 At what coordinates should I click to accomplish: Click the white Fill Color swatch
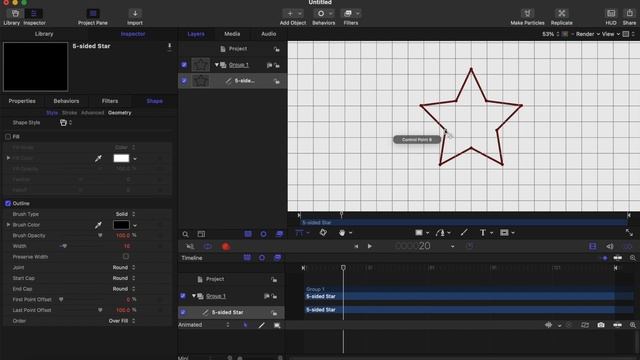click(121, 158)
